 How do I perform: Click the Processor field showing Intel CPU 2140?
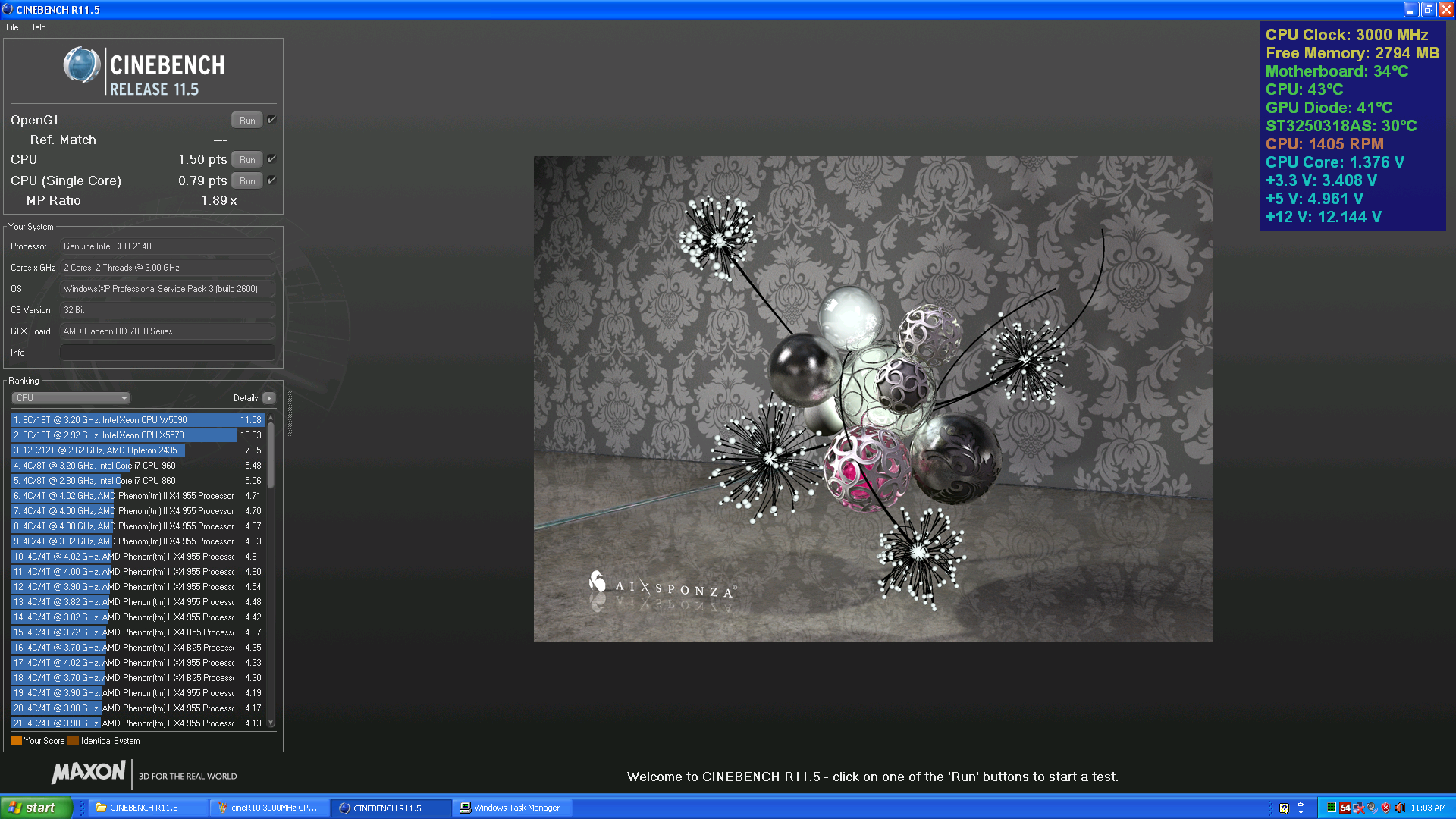click(x=167, y=246)
